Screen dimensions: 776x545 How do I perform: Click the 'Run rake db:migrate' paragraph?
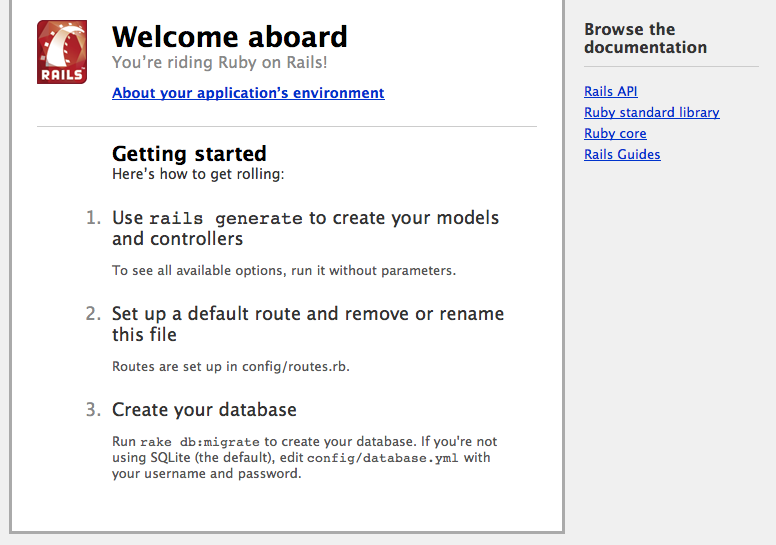coord(304,457)
